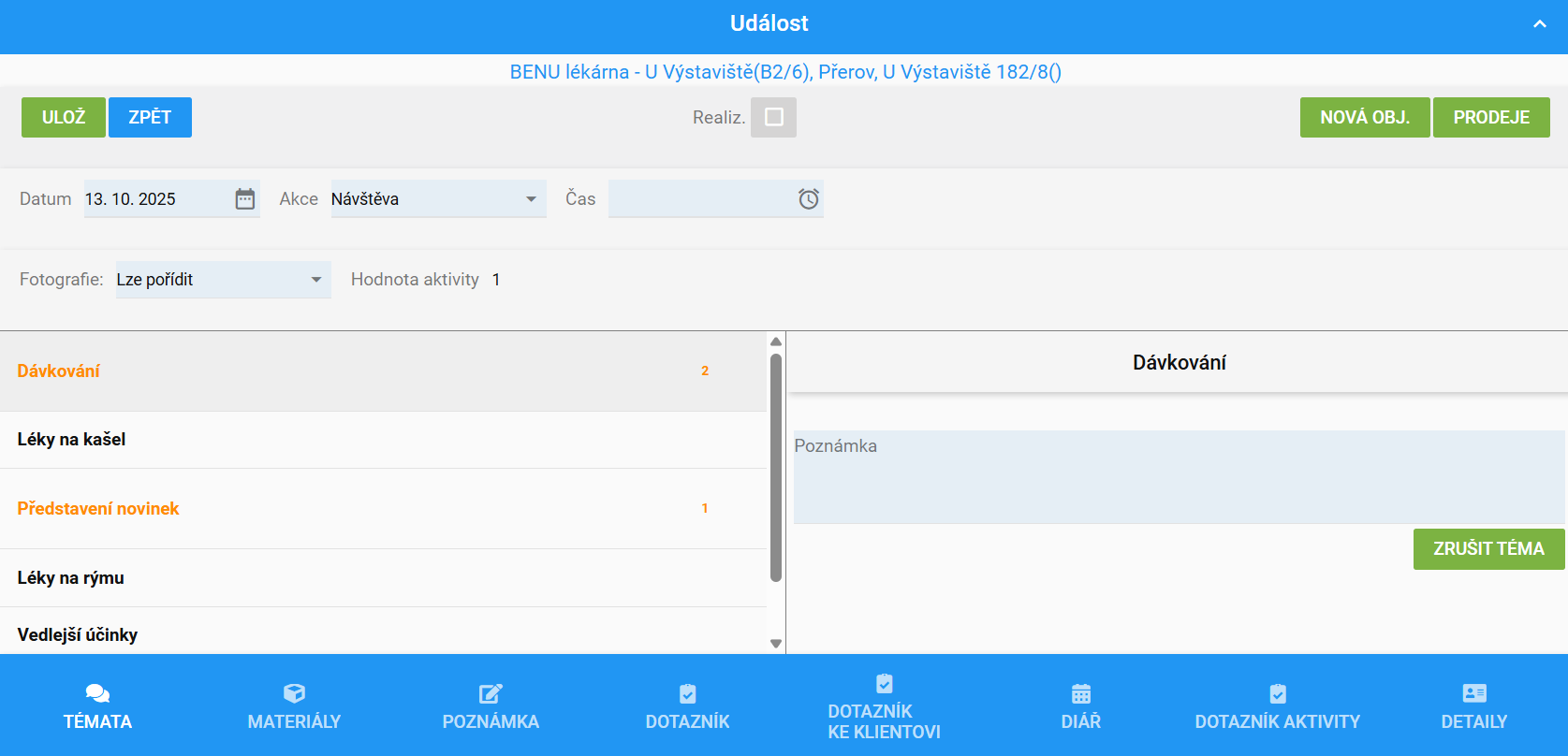The width and height of the screenshot is (1568, 756).
Task: Click the alarm clock time picker icon
Action: (x=809, y=199)
